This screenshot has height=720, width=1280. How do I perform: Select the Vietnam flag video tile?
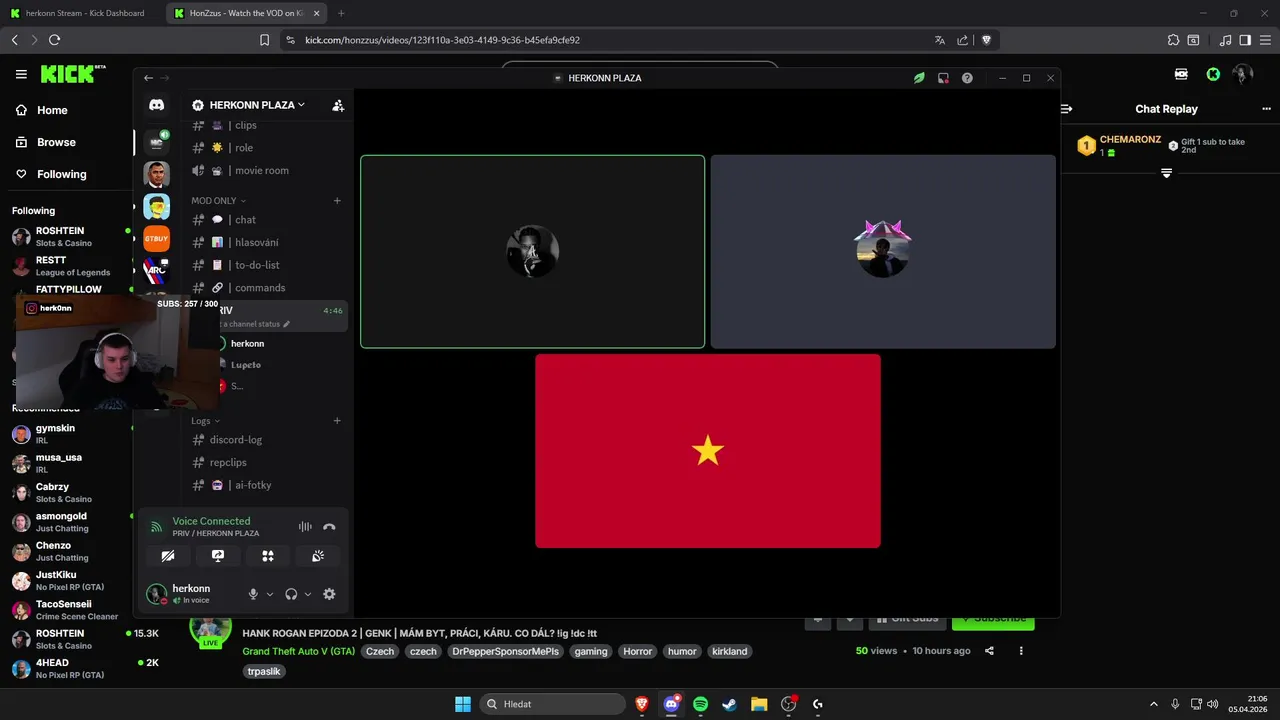708,451
